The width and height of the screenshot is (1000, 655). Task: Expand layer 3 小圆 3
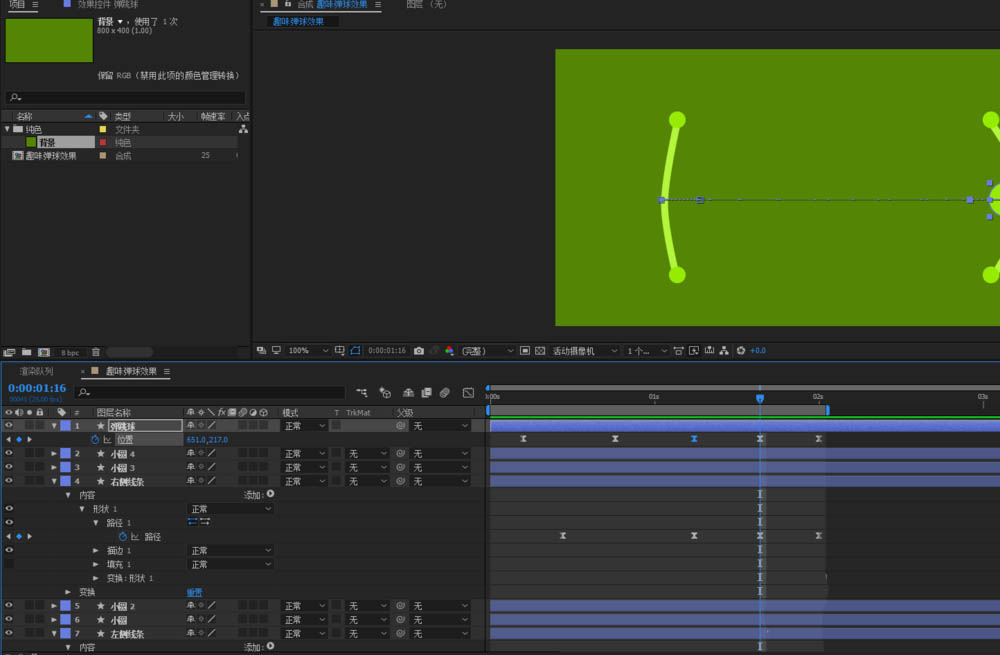click(x=54, y=467)
